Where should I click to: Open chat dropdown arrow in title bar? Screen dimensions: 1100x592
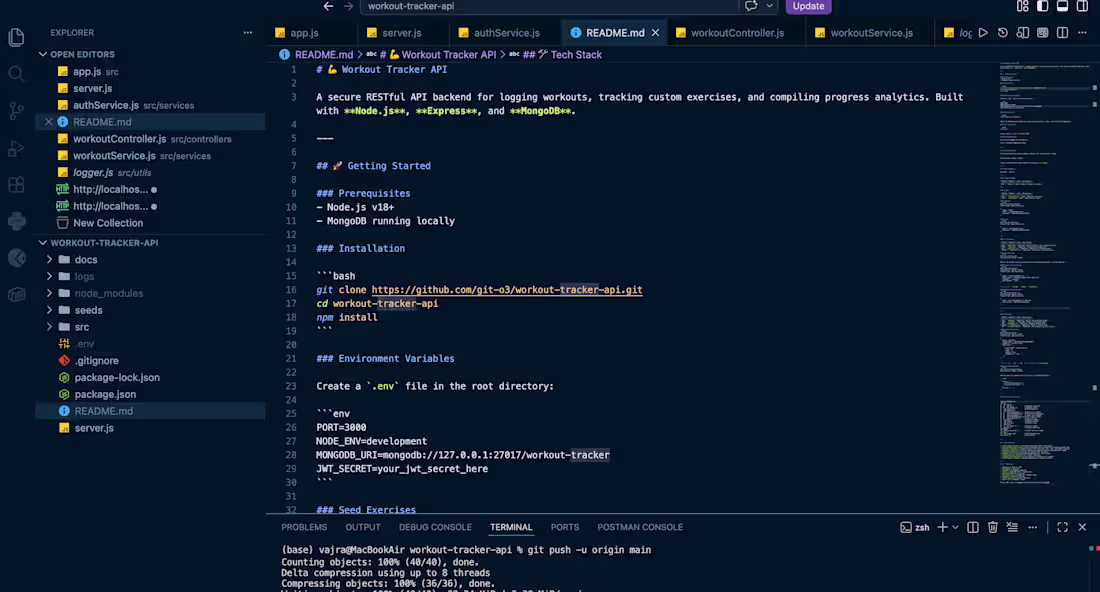point(770,6)
